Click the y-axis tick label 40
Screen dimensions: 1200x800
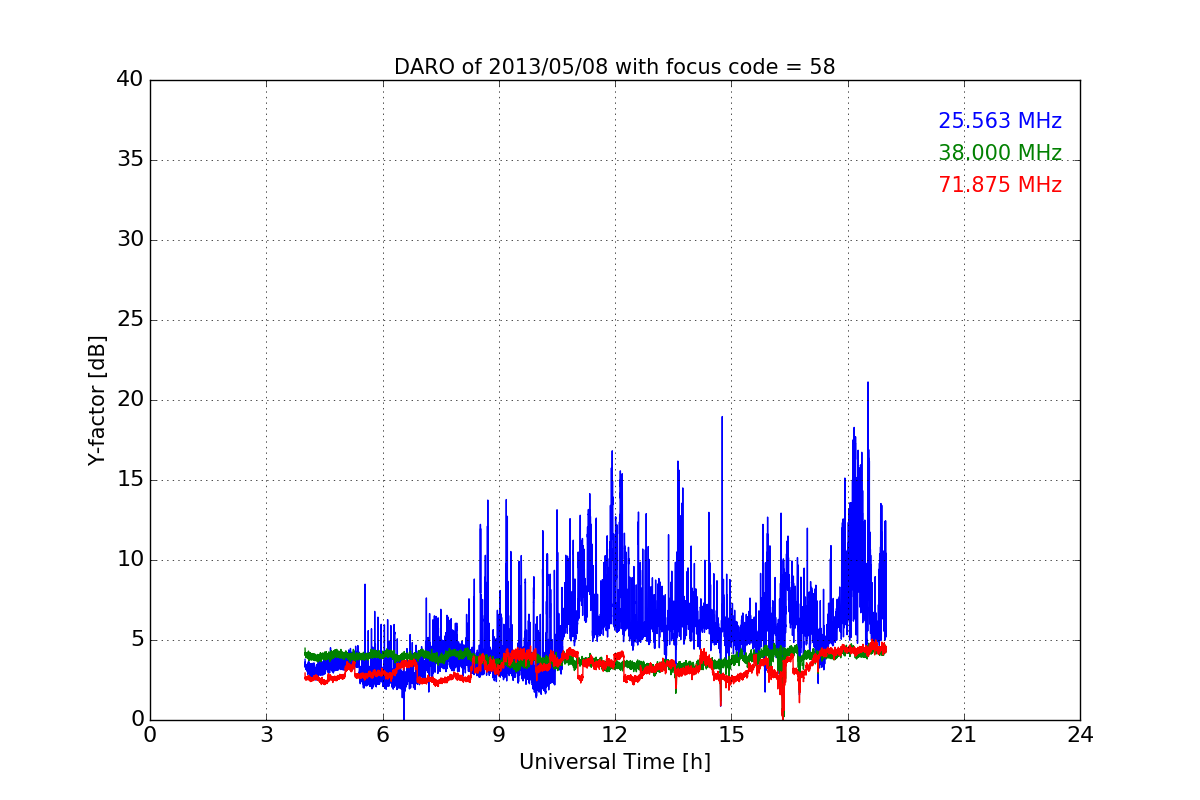pos(130,80)
